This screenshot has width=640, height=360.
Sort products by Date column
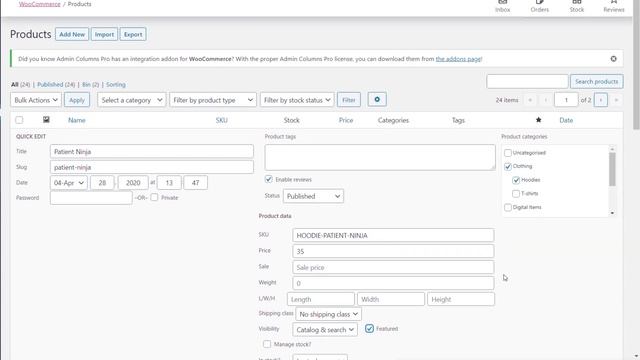click(566, 120)
